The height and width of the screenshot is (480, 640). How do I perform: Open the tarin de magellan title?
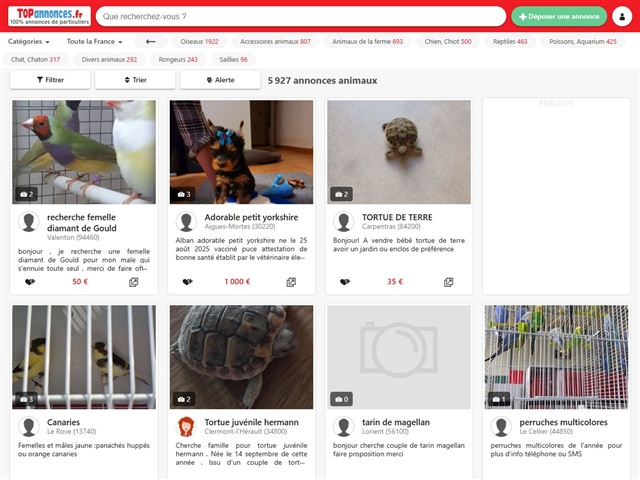coord(396,422)
